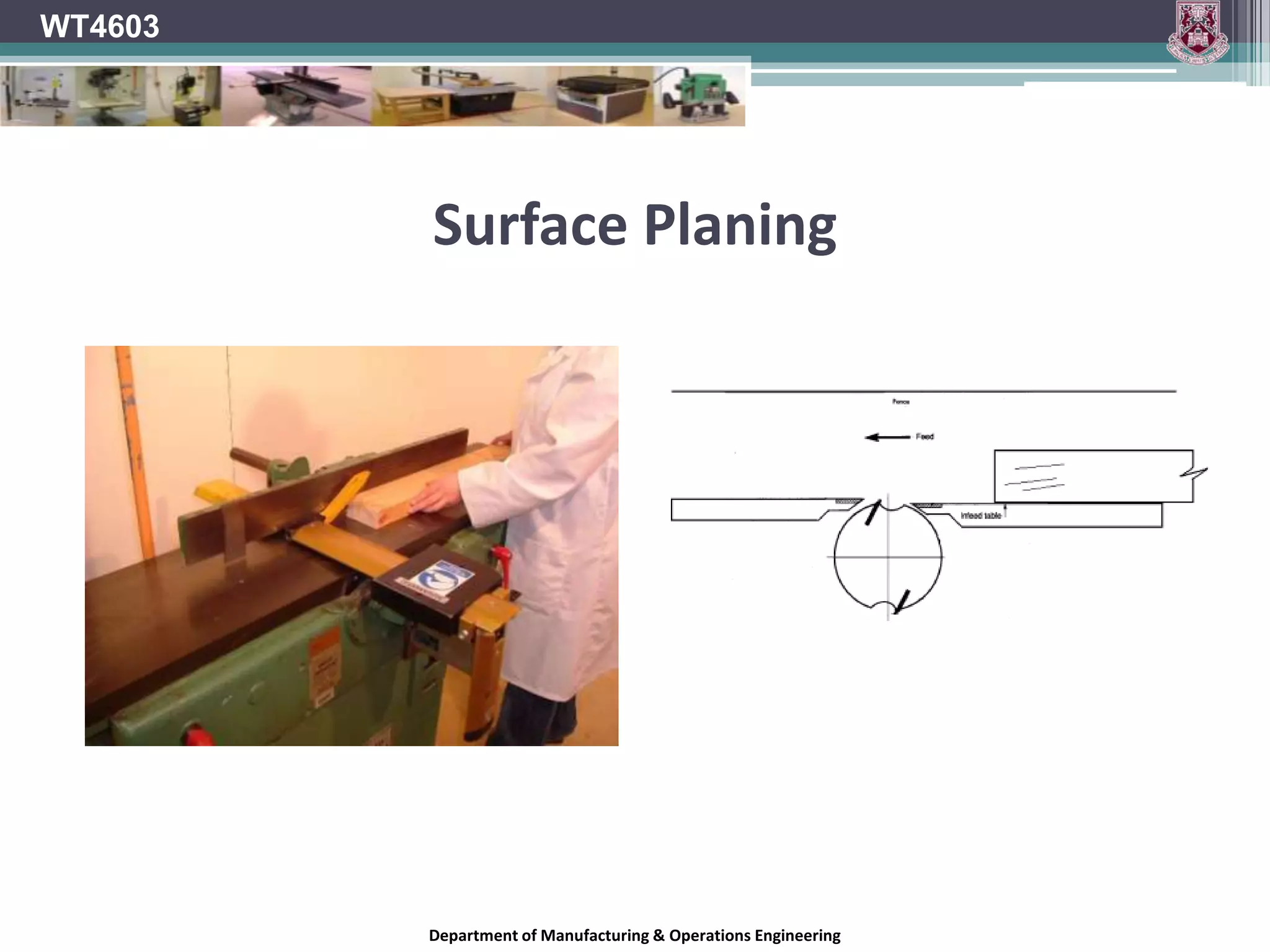1270x952 pixels.
Task: Select the Department of Manufacturing footer text
Action: click(634, 935)
